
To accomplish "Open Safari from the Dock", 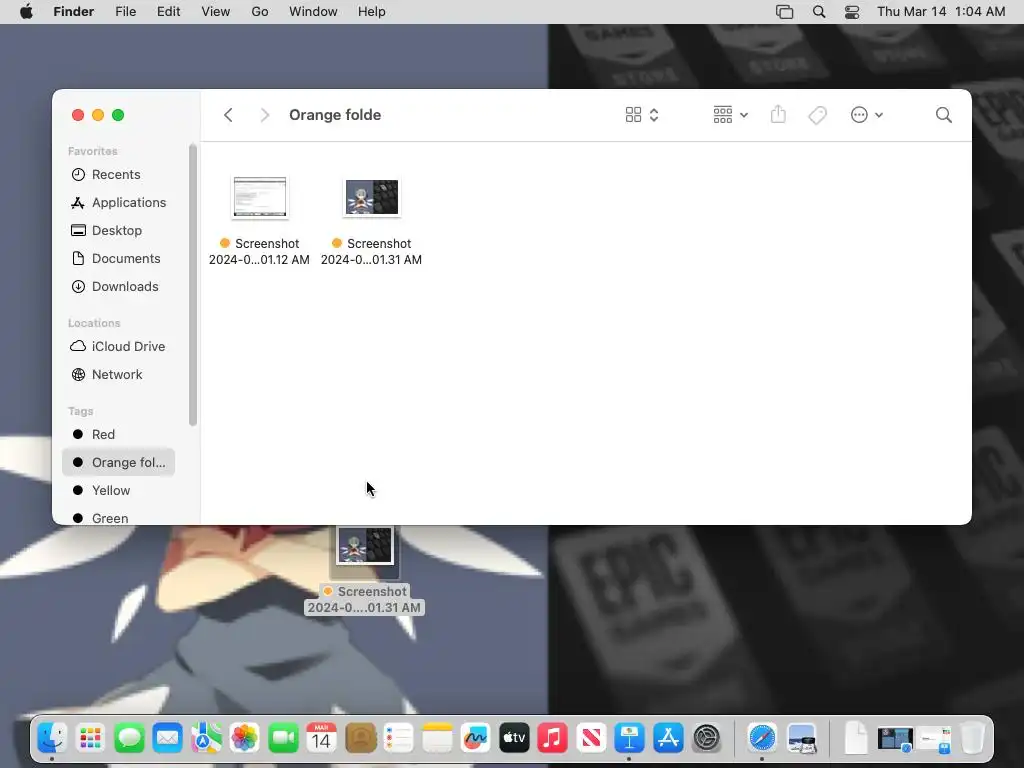I will [762, 739].
